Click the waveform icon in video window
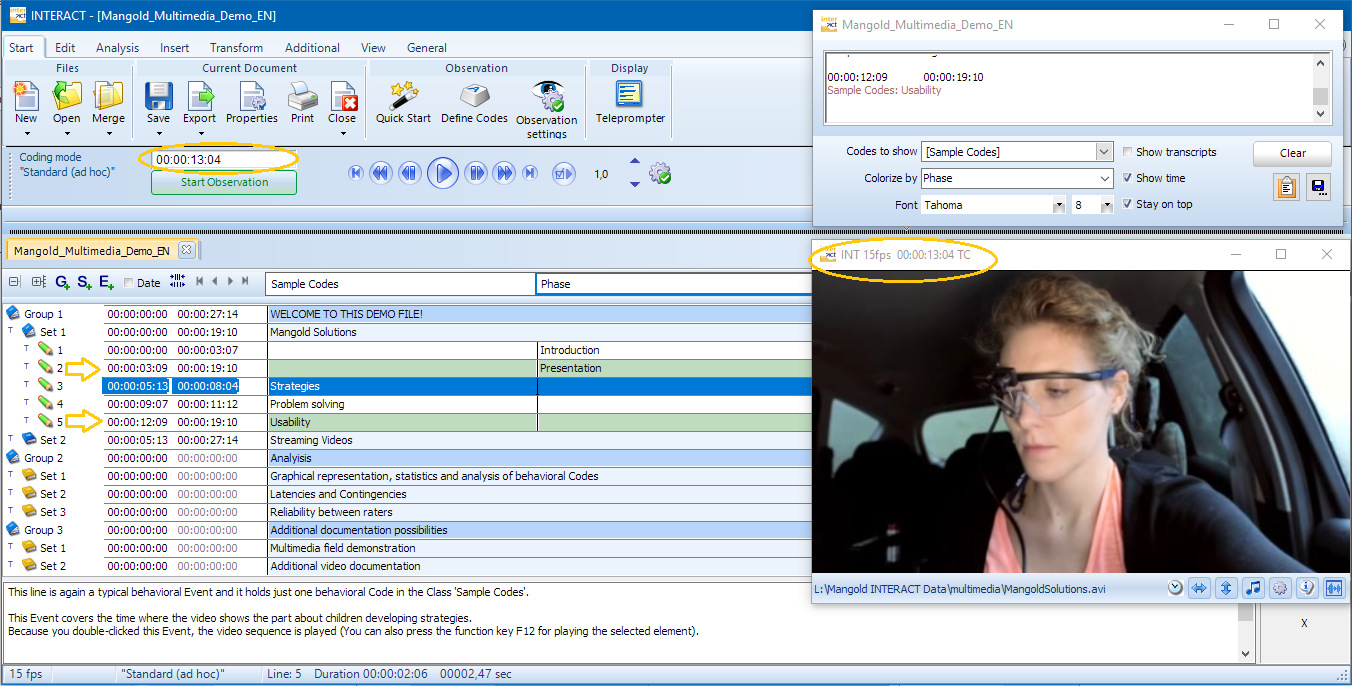 click(1333, 588)
